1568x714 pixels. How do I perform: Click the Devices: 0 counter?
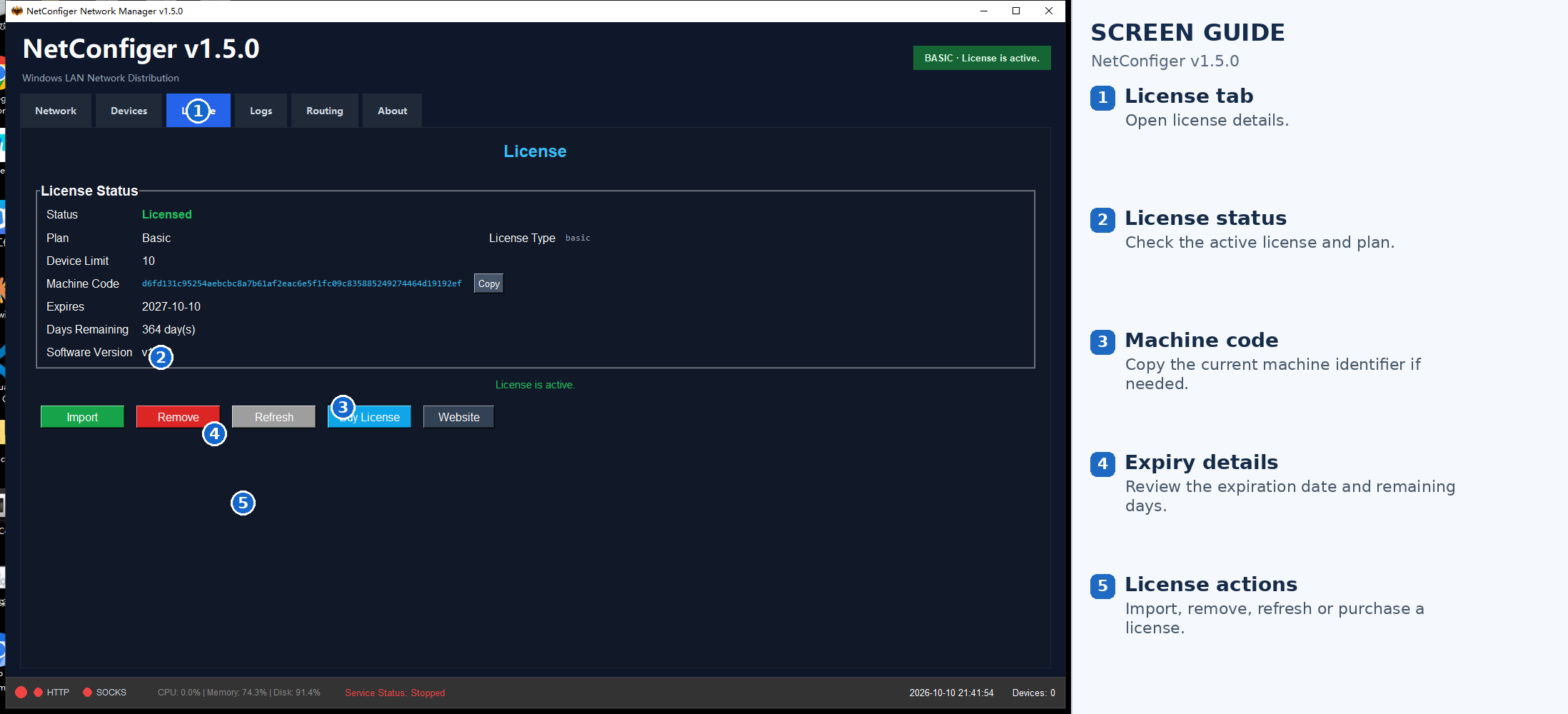pyautogui.click(x=1033, y=693)
